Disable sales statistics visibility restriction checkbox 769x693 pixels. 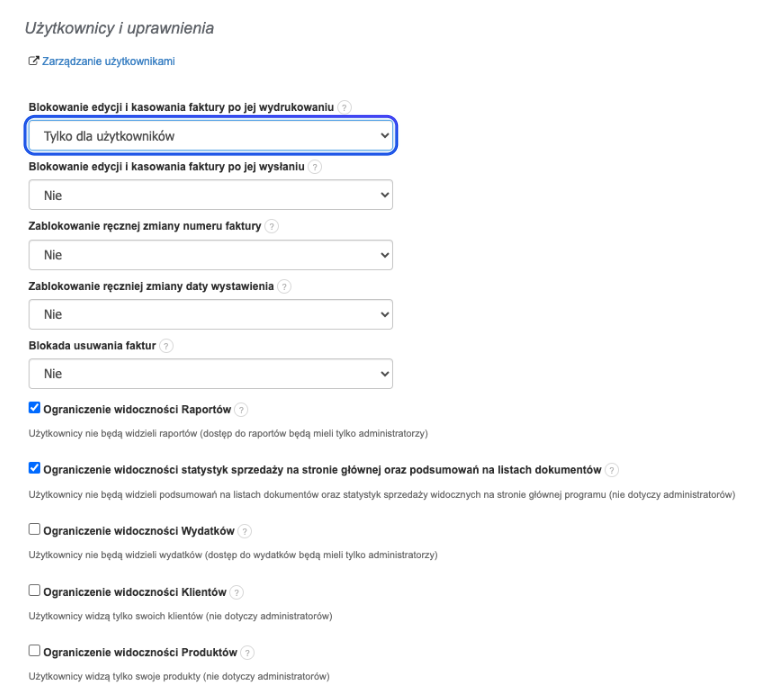[35, 468]
